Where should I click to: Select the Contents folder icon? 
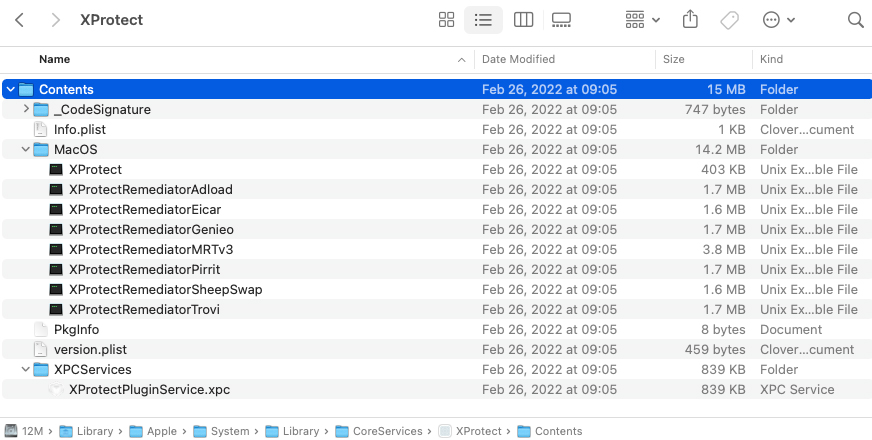(26, 90)
